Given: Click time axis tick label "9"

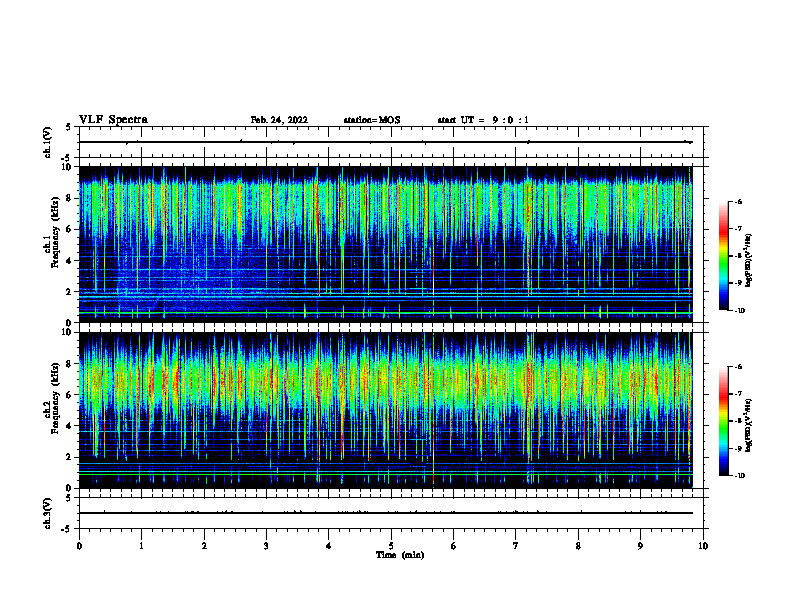Looking at the screenshot, I should pos(640,546).
